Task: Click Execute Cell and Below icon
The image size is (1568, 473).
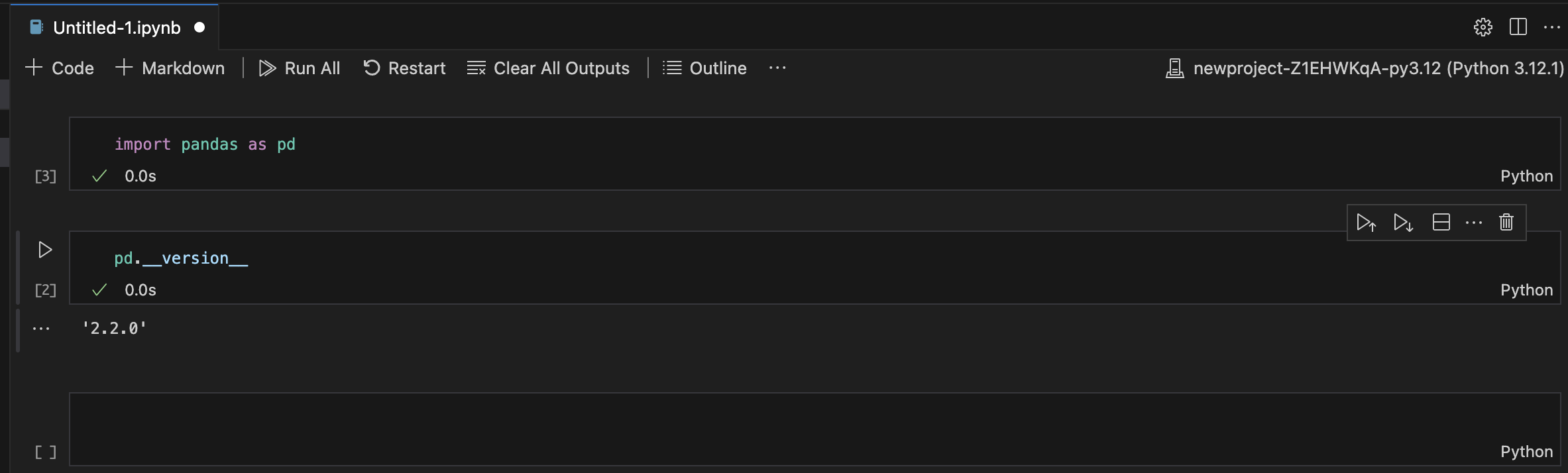Action: click(x=1403, y=223)
